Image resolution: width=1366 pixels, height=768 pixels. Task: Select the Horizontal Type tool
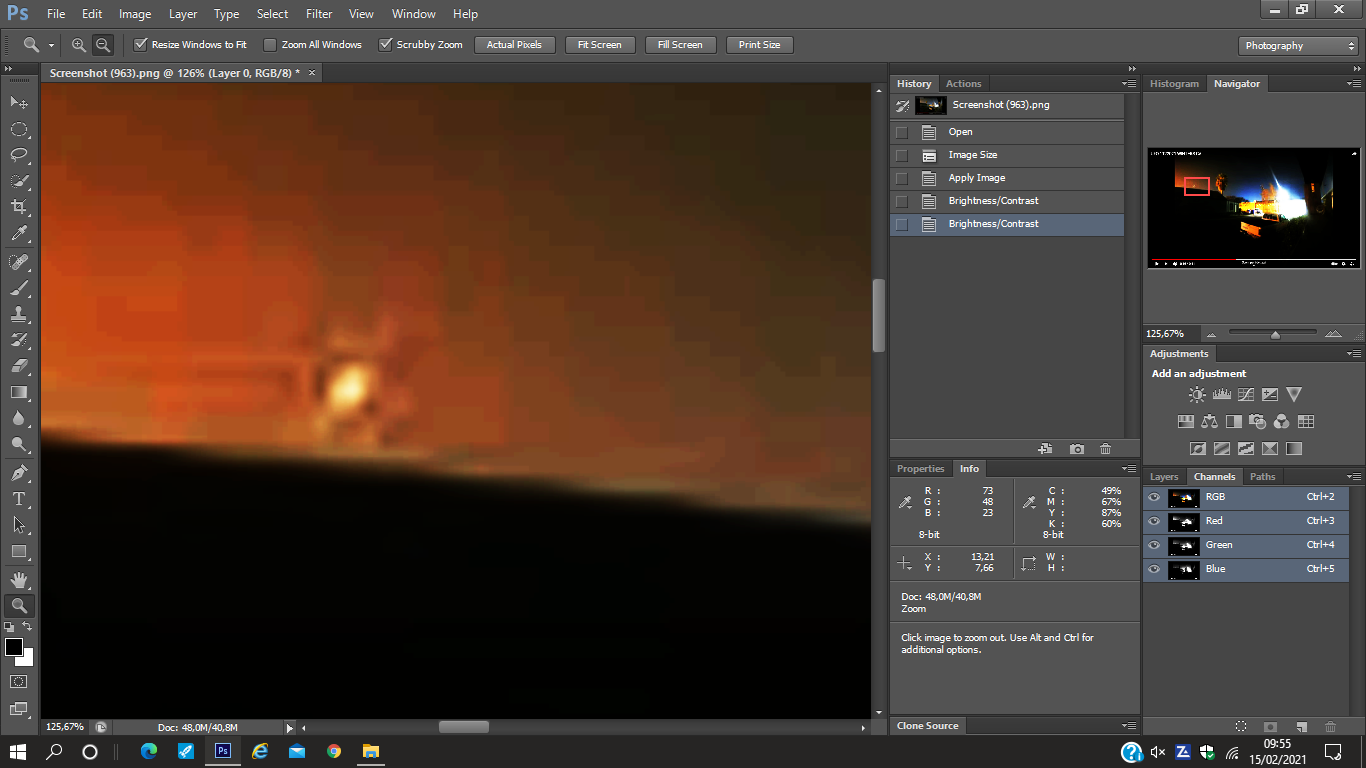19,498
